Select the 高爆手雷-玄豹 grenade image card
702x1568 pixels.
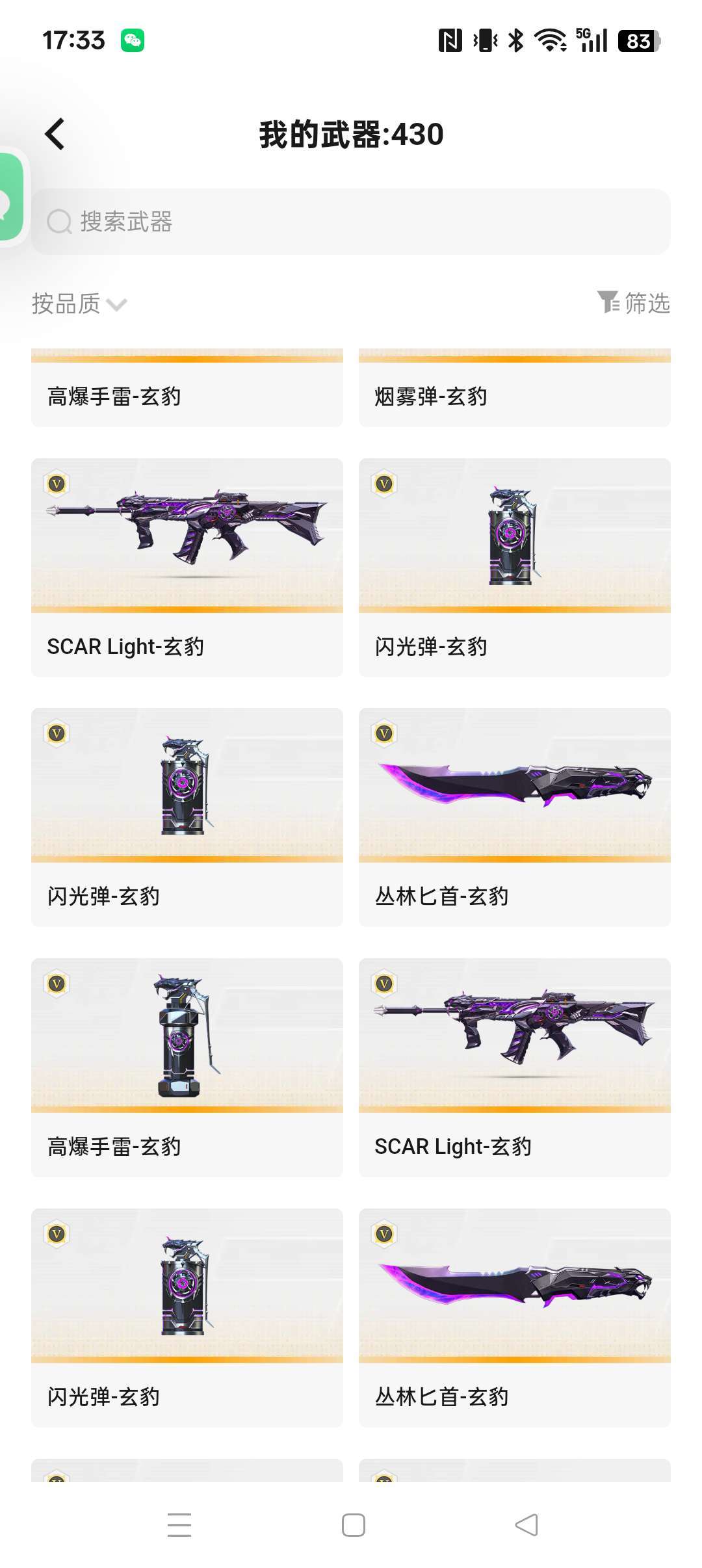click(x=187, y=1035)
